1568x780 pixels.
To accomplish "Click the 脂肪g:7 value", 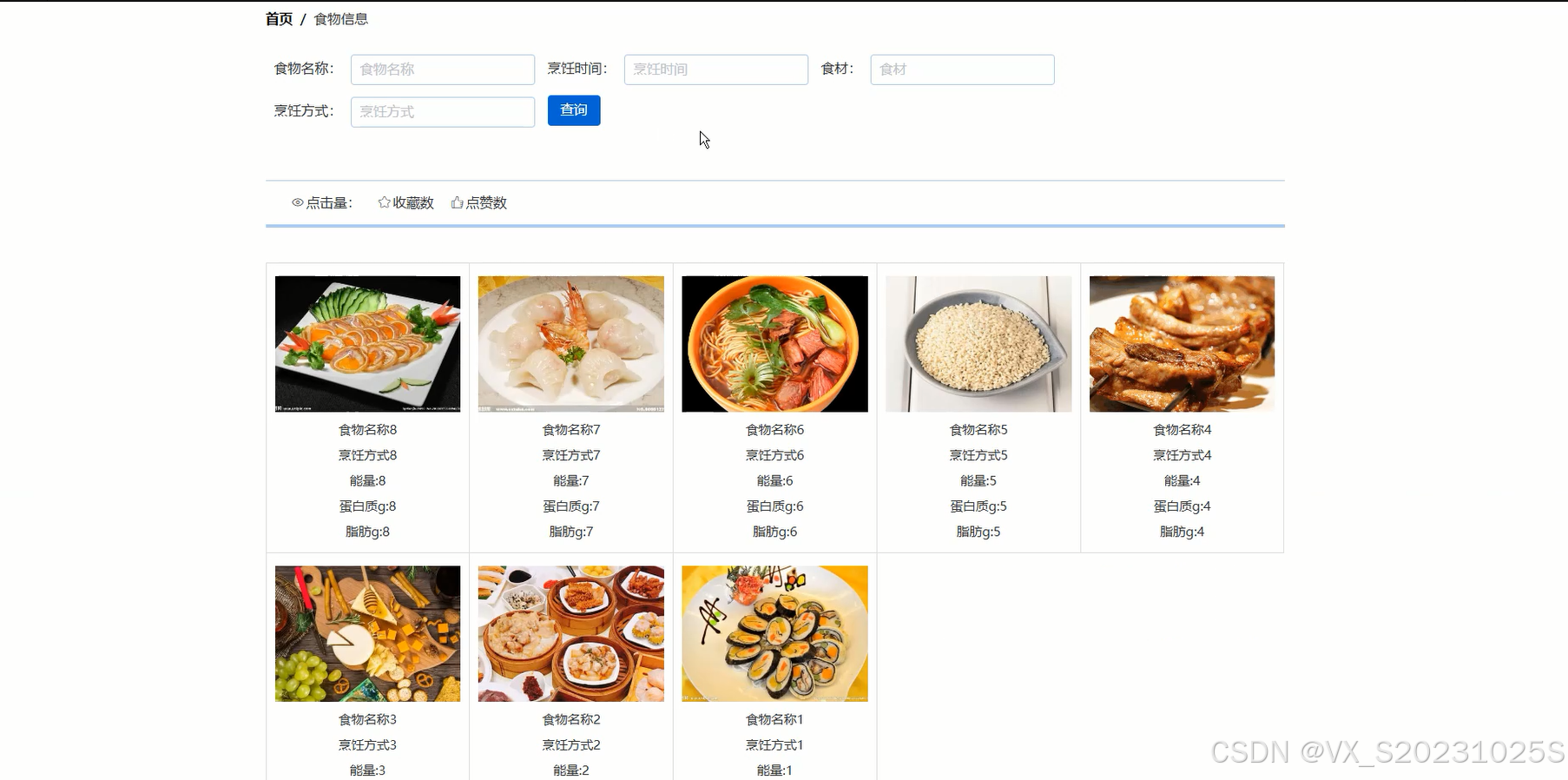I will click(x=571, y=532).
